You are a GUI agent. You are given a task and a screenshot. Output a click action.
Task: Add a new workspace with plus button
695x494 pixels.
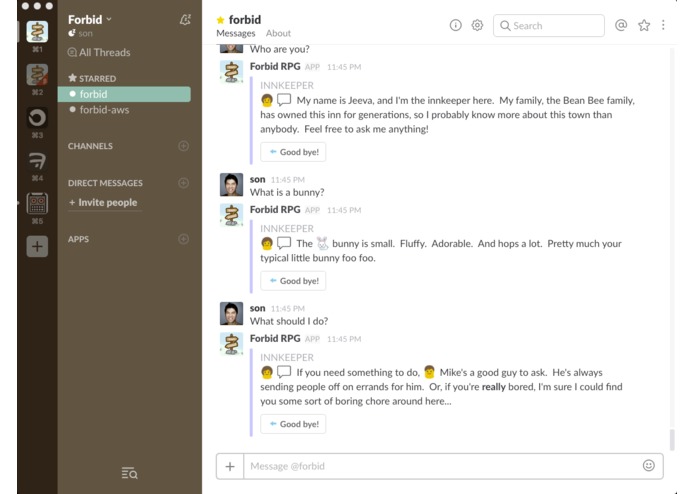[37, 246]
